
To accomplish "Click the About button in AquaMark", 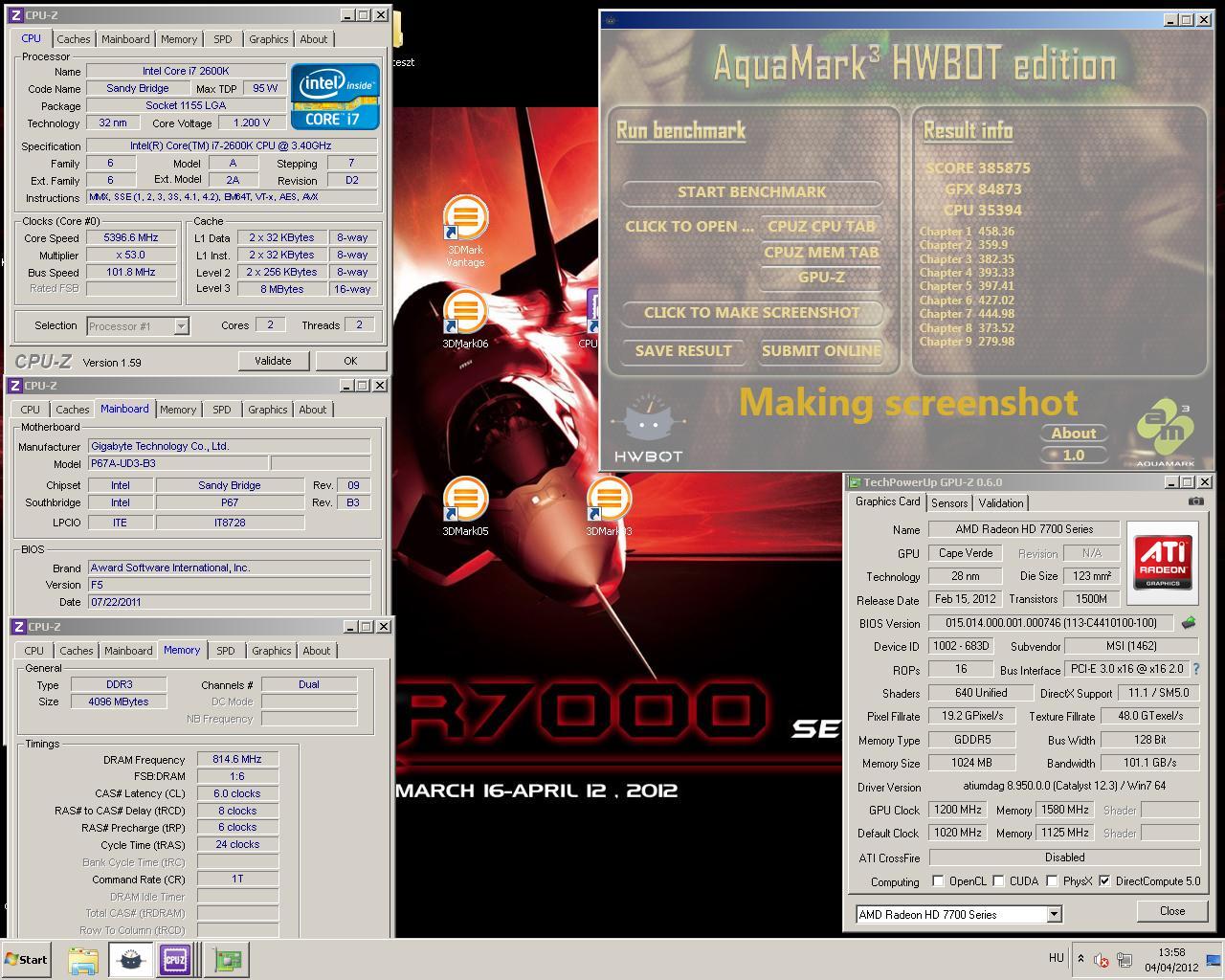I will click(1074, 434).
